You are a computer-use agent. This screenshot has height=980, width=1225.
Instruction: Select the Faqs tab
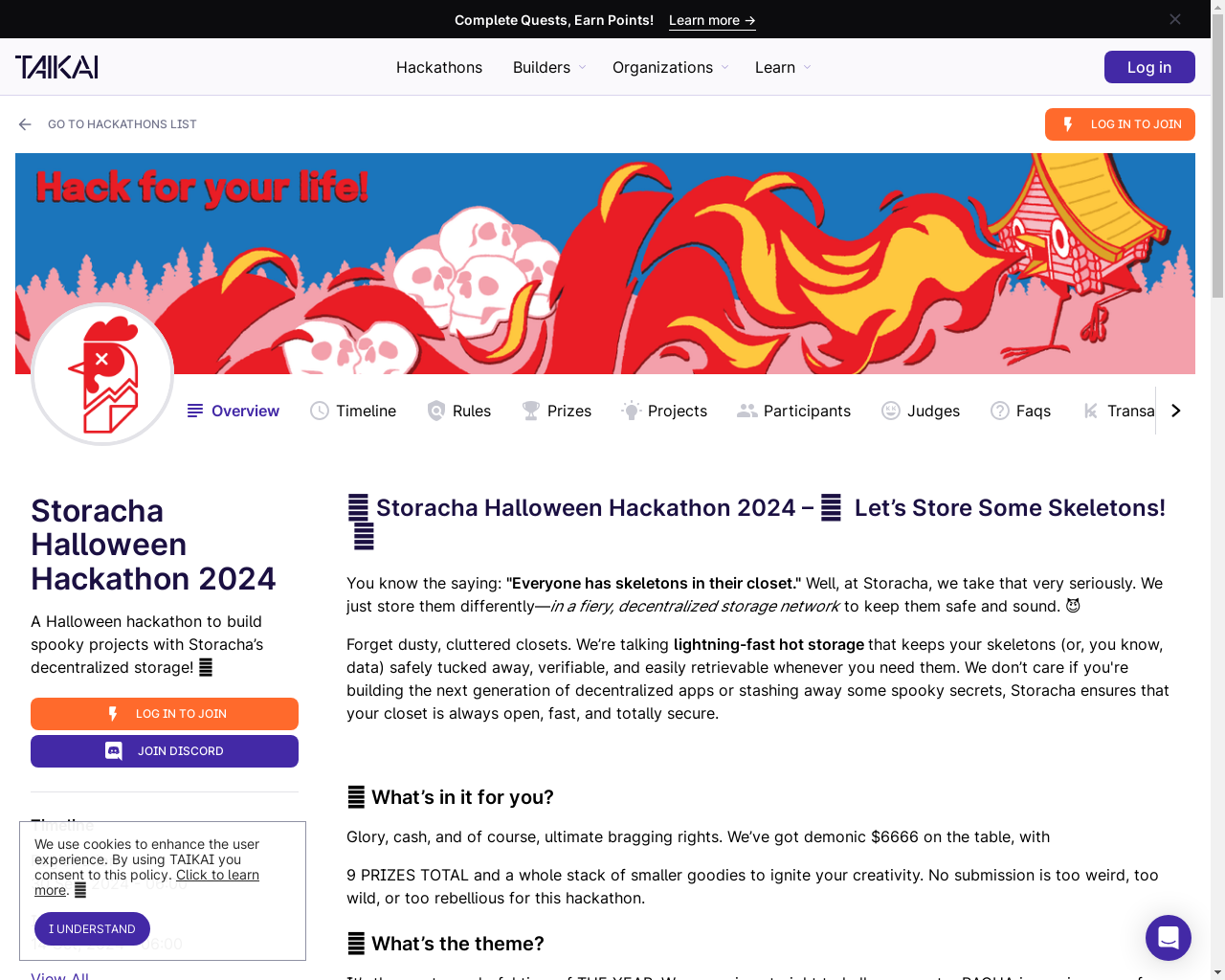pyautogui.click(x=1020, y=411)
